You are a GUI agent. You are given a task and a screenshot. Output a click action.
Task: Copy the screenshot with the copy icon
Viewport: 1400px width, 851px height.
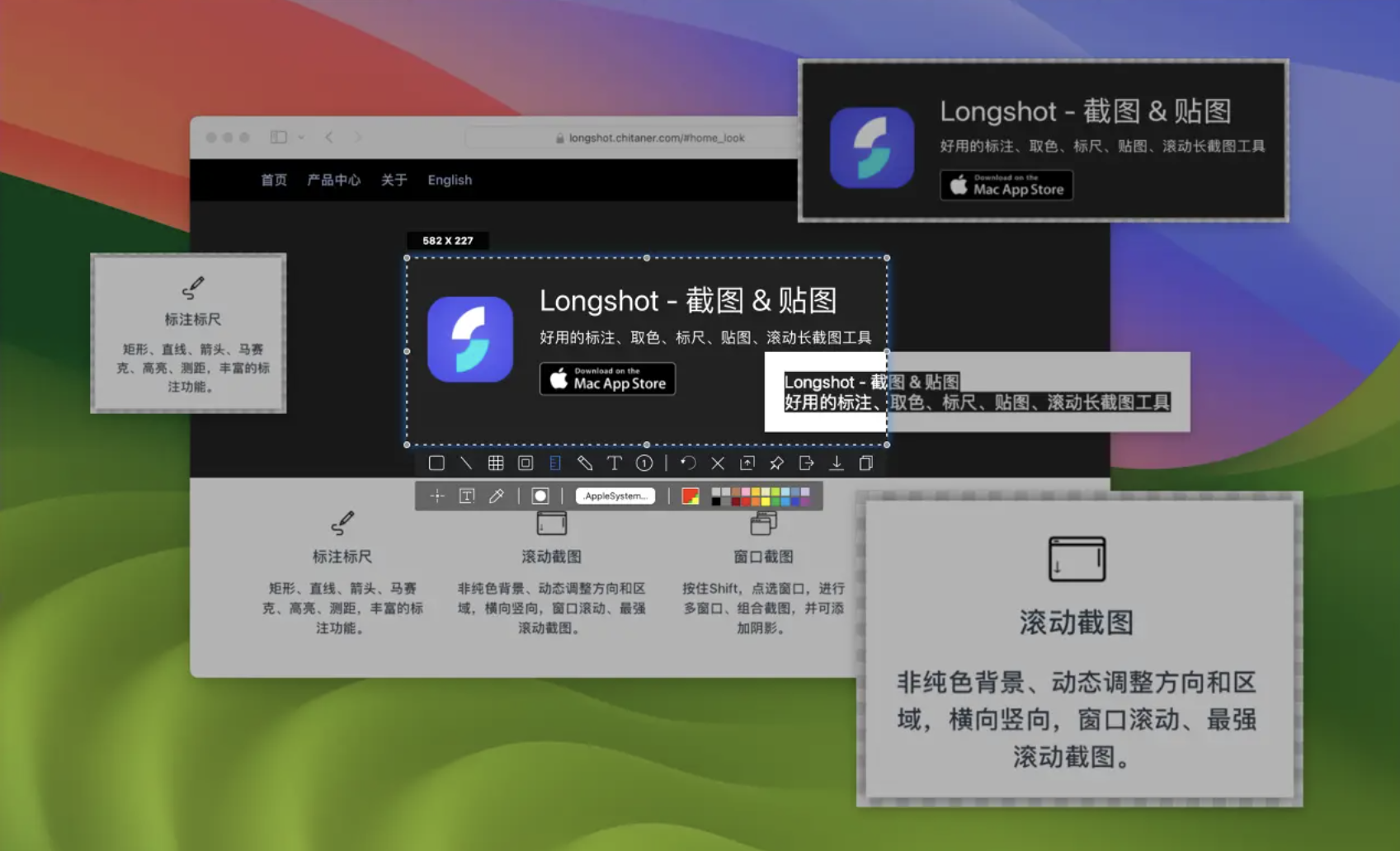pos(865,463)
